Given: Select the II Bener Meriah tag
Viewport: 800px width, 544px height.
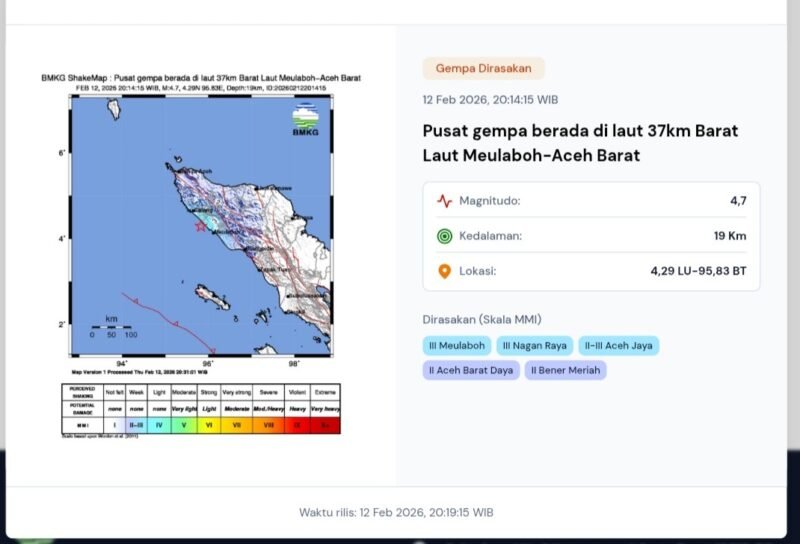Looking at the screenshot, I should tap(565, 370).
